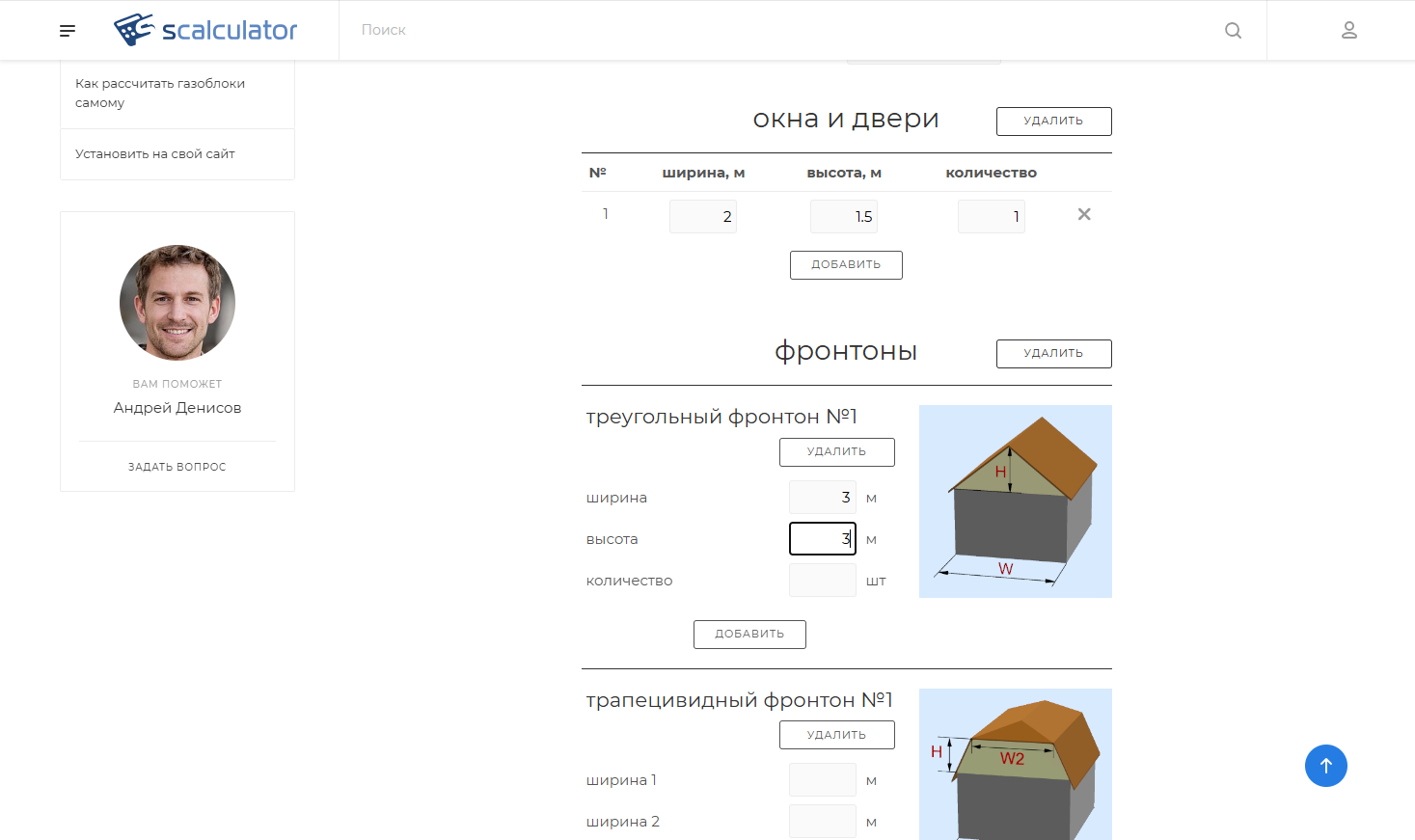1415x840 pixels.
Task: Remove window row 1 with X icon
Action: tap(1084, 215)
